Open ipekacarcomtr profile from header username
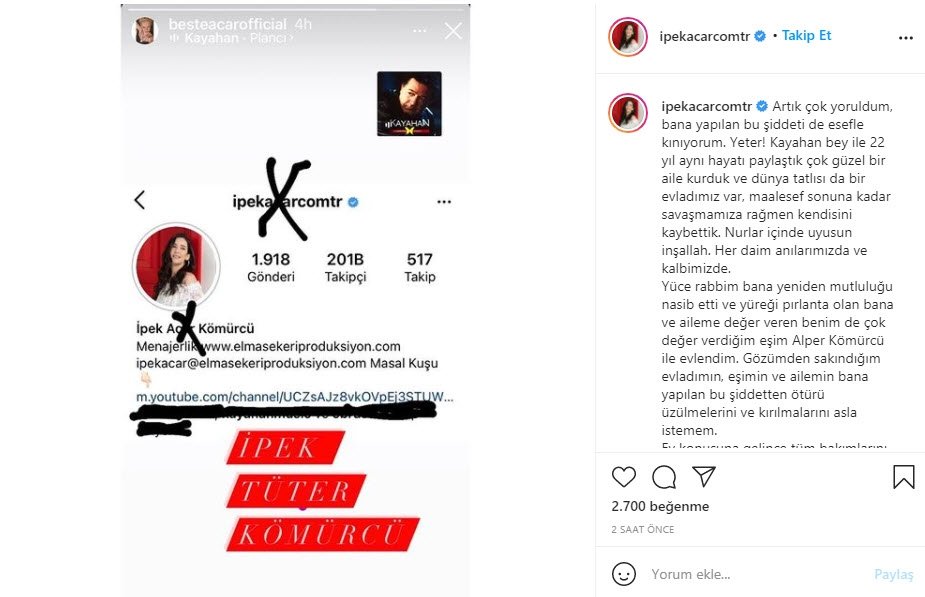Screen dimensions: 925x597 tap(704, 36)
